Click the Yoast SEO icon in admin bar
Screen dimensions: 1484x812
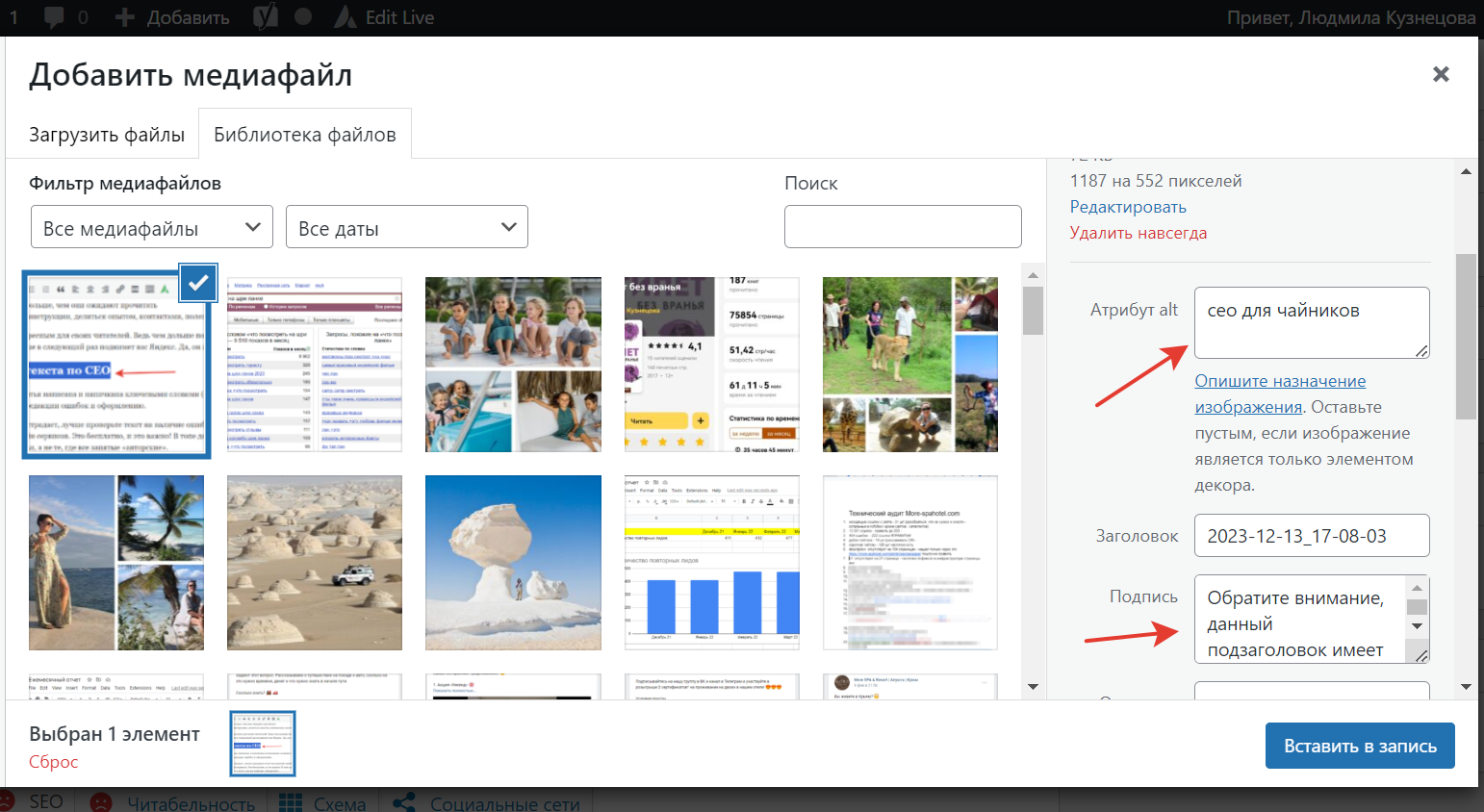[265, 17]
